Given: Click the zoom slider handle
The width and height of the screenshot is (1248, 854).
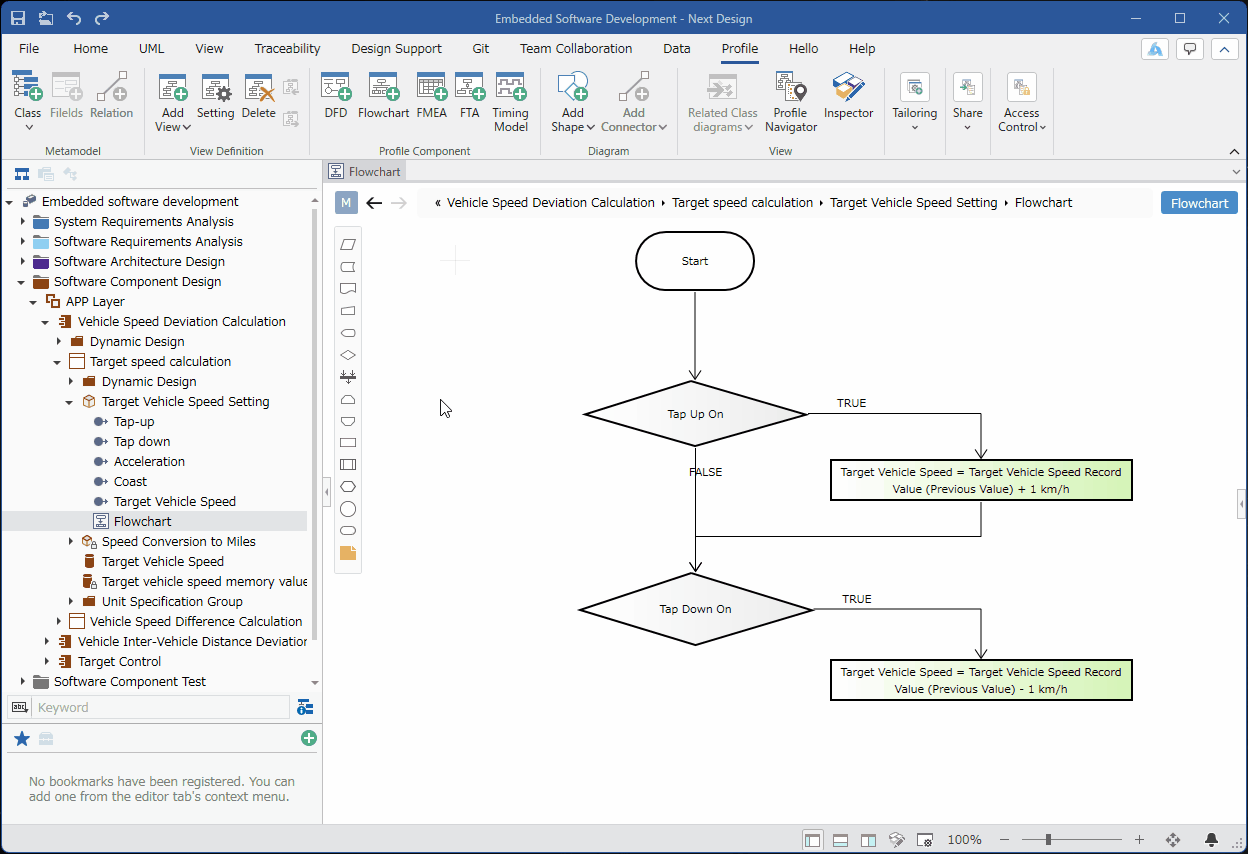Looking at the screenshot, I should tap(1049, 840).
